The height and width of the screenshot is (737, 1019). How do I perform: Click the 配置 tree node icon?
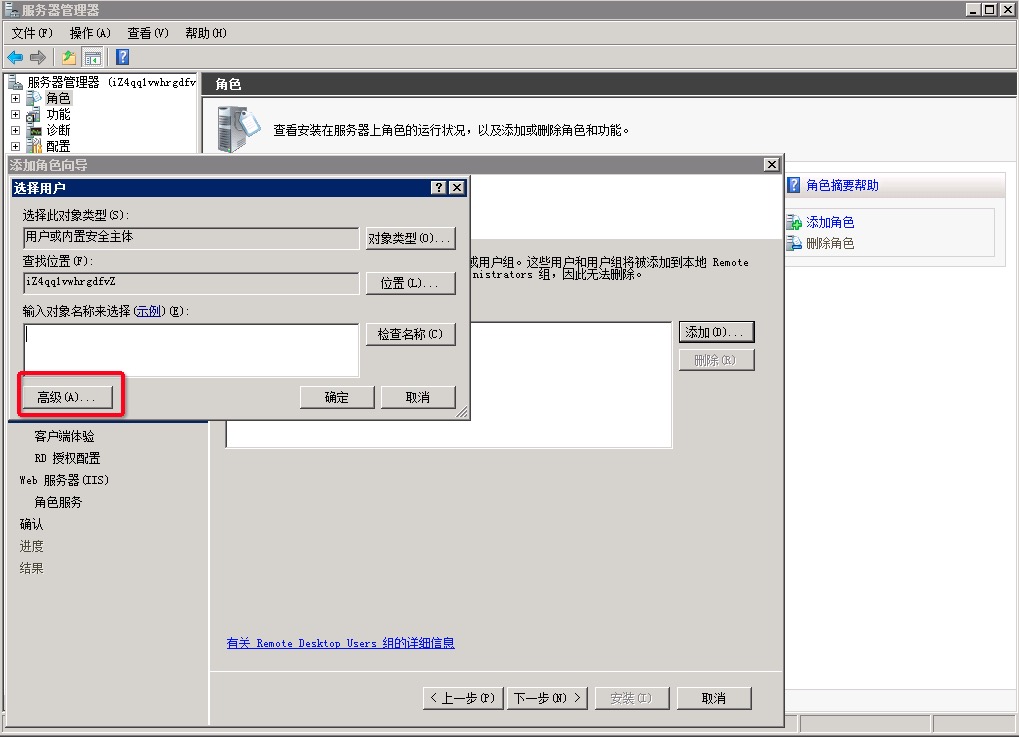pyautogui.click(x=34, y=146)
